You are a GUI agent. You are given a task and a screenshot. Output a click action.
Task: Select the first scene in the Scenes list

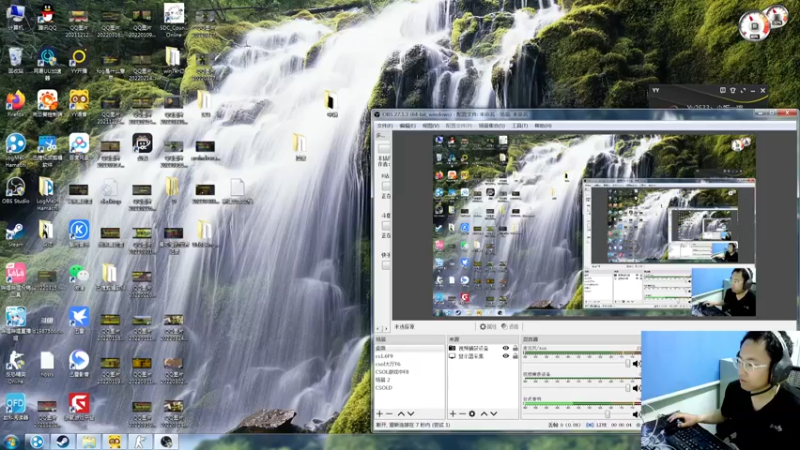point(409,348)
